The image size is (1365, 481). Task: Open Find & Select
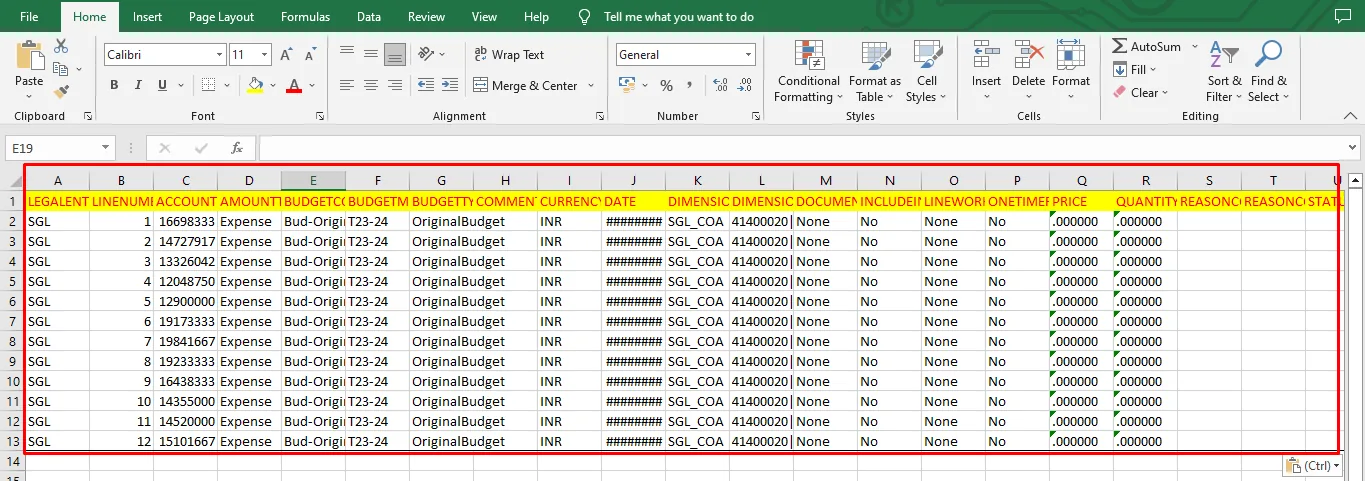tap(1269, 72)
